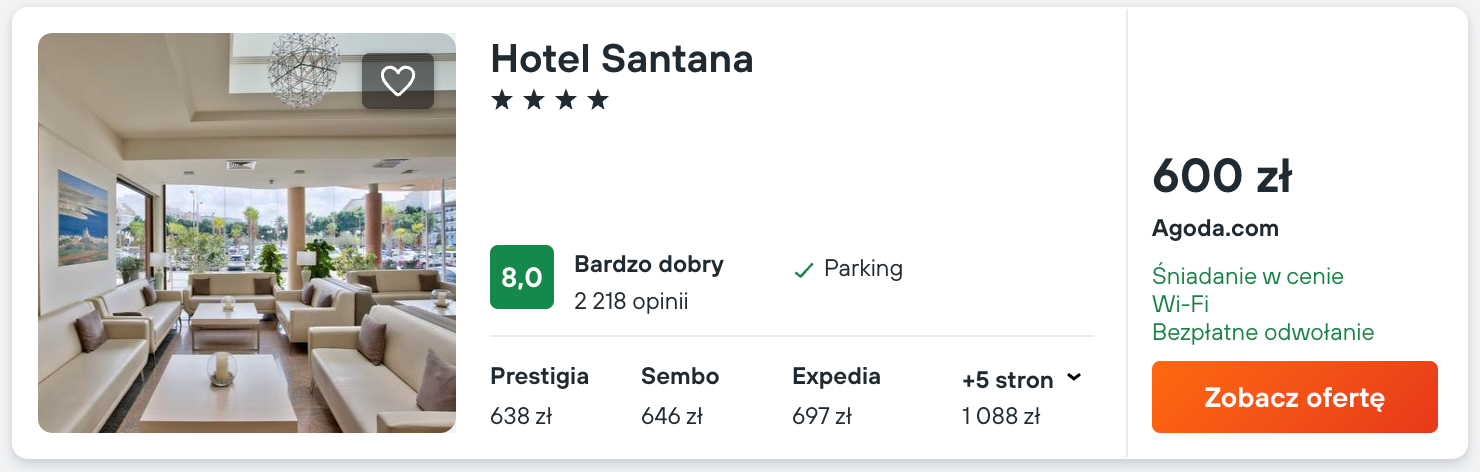Expand the +5 stron chevron arrow

click(x=1074, y=378)
